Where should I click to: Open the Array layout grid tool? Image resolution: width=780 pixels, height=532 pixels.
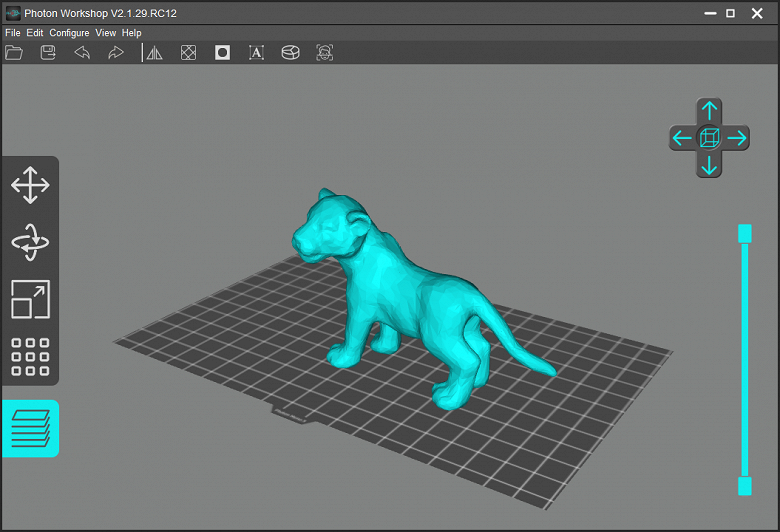(30, 356)
